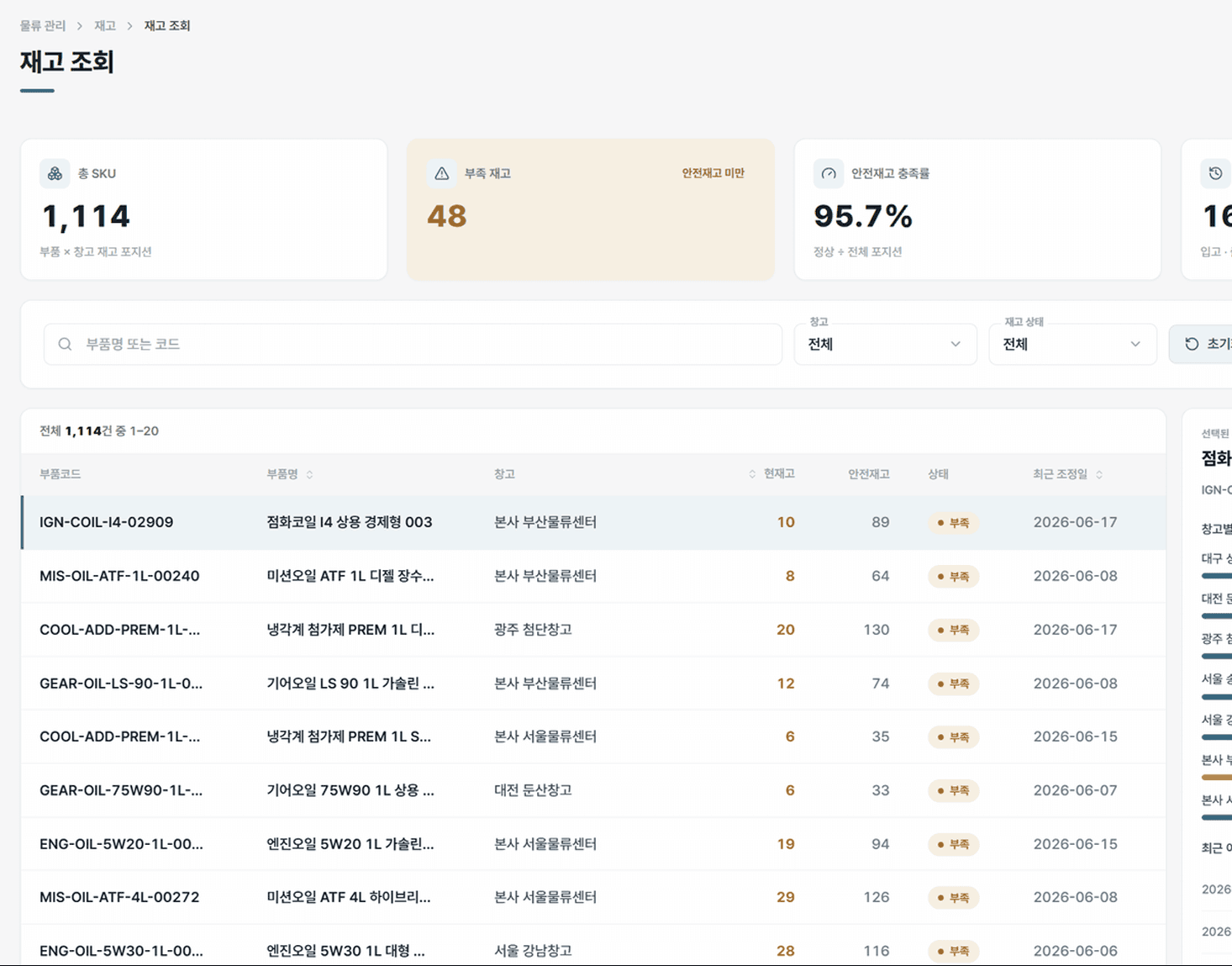
Task: Click GEAR-OIL-75W90-1L code cell
Action: point(121,790)
